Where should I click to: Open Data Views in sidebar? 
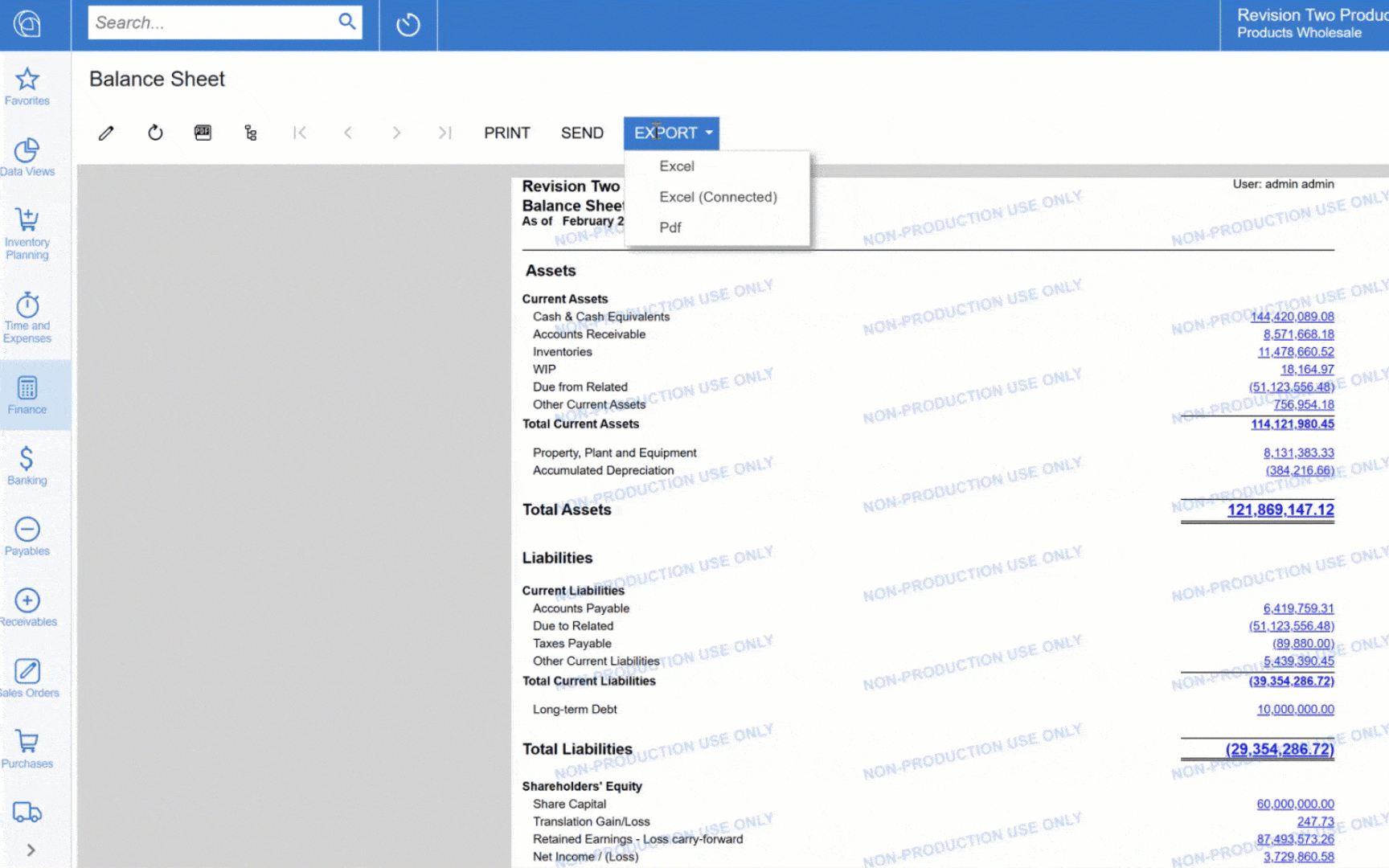pos(27,158)
